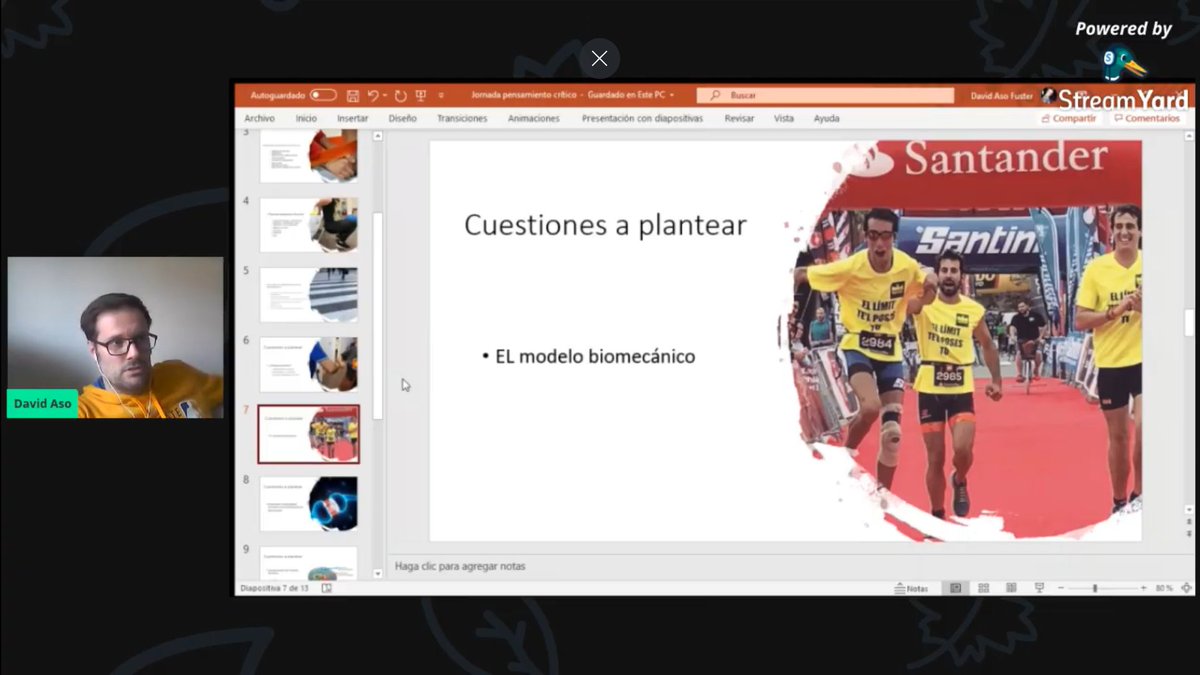Select slide 9 thumbnail
This screenshot has height=675, width=1200.
(x=308, y=563)
